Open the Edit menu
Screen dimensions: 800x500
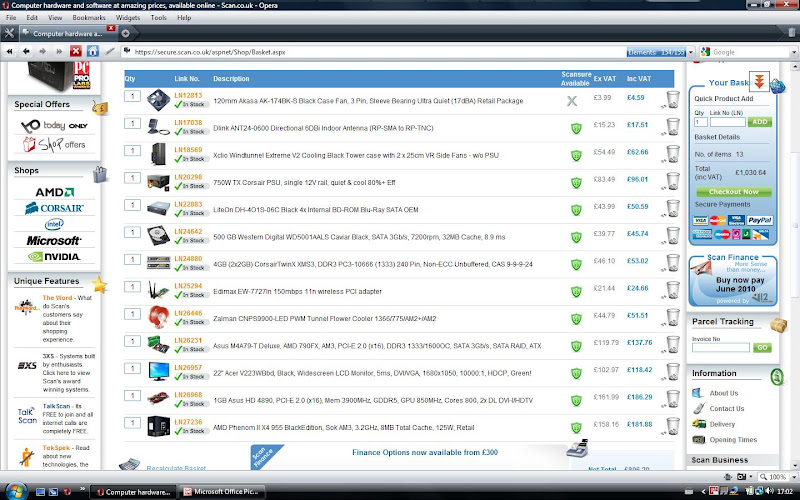coord(32,17)
